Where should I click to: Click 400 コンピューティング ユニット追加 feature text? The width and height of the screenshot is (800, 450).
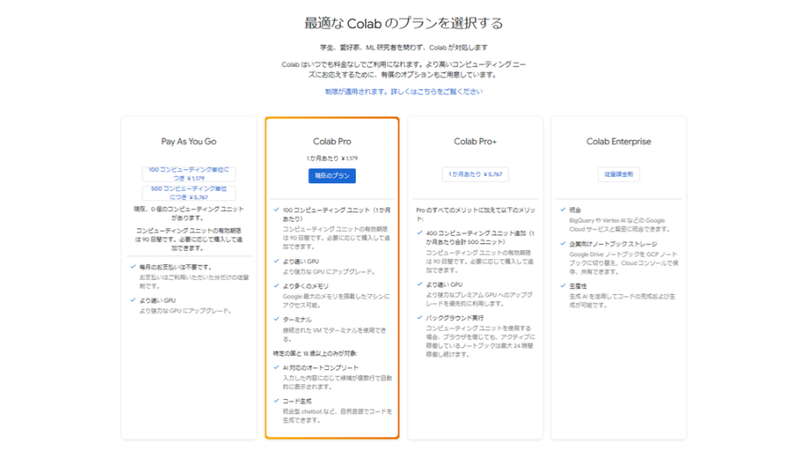point(480,237)
